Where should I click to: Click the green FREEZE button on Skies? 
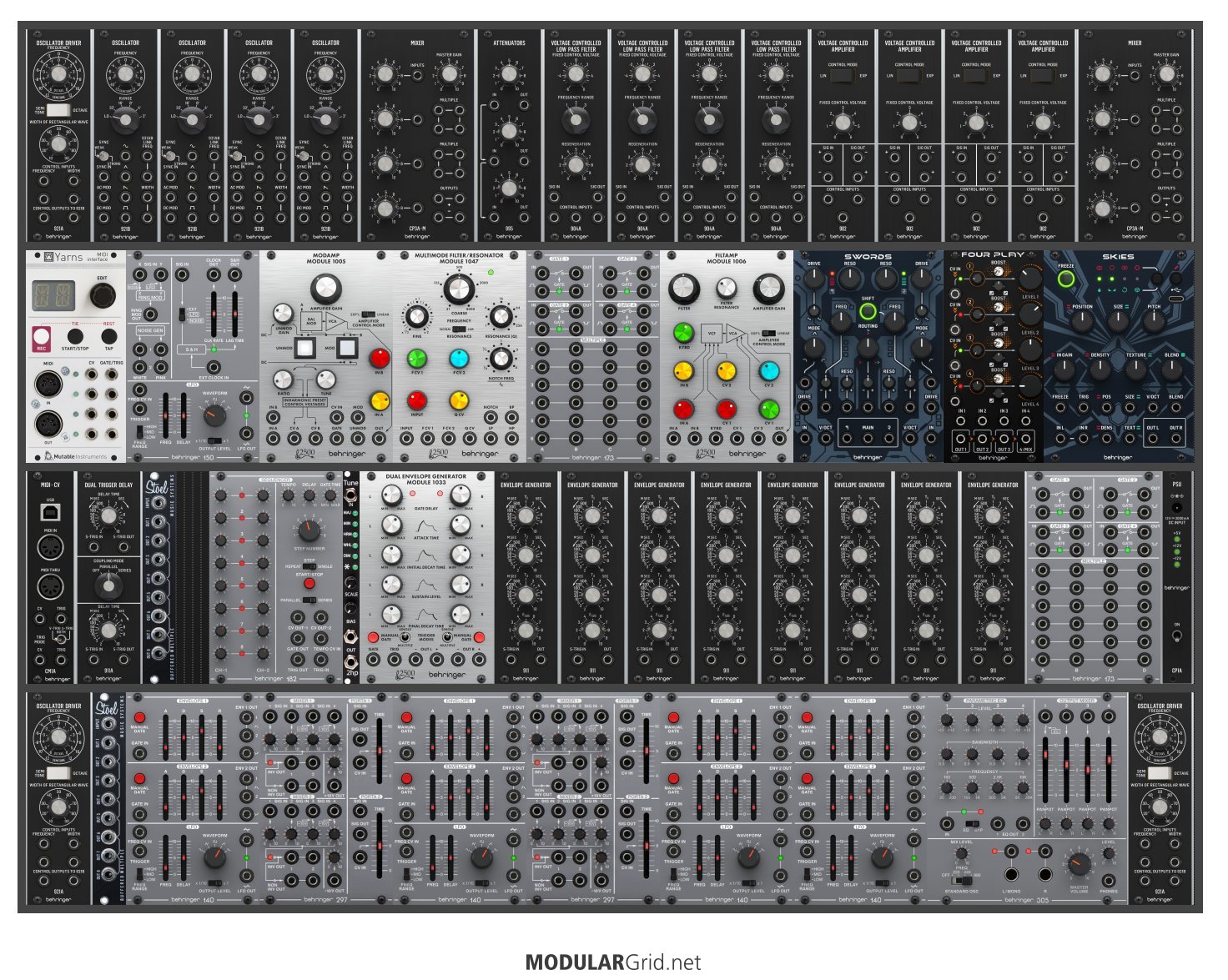pyautogui.click(x=1066, y=279)
